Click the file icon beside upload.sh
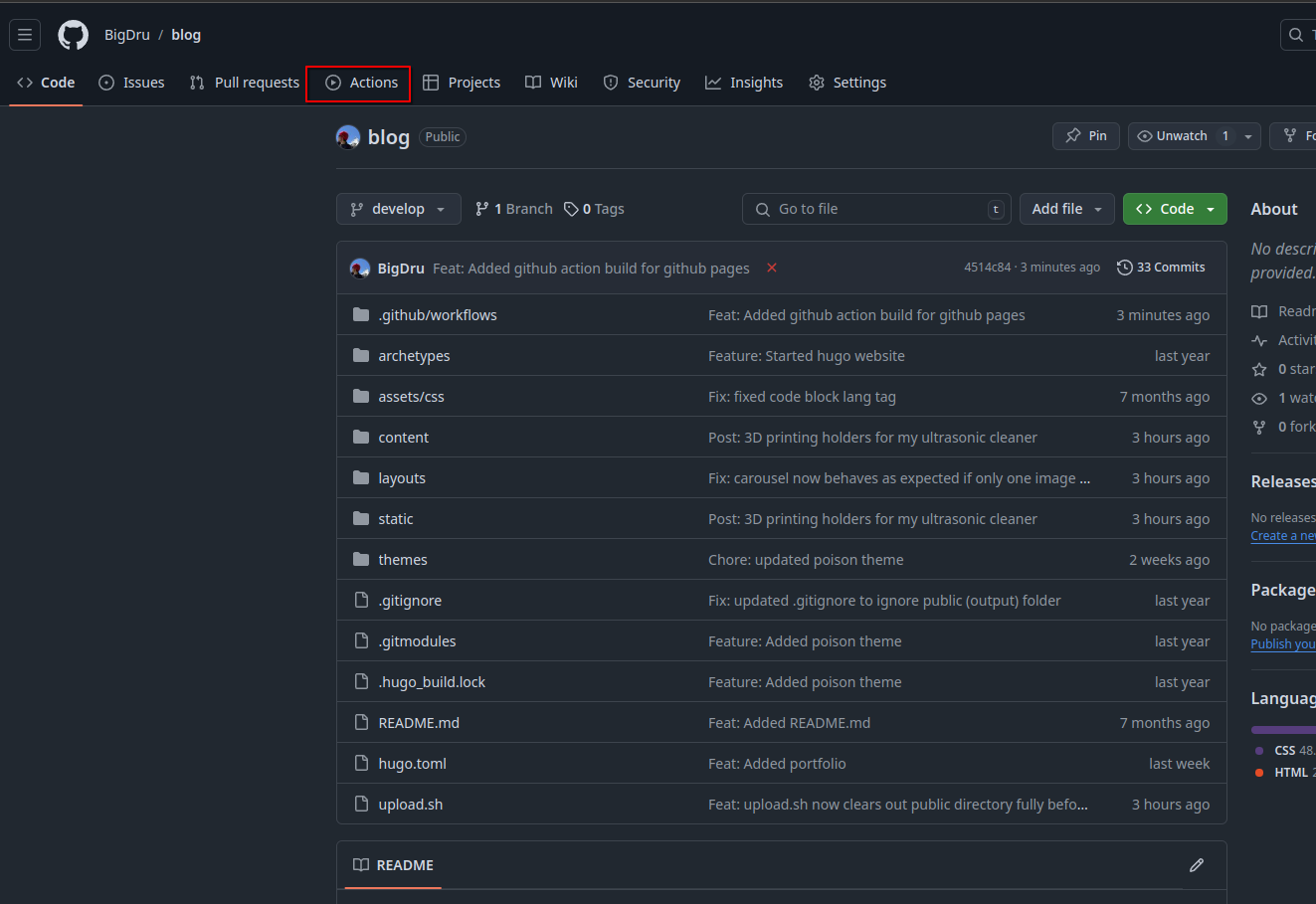 tap(361, 805)
